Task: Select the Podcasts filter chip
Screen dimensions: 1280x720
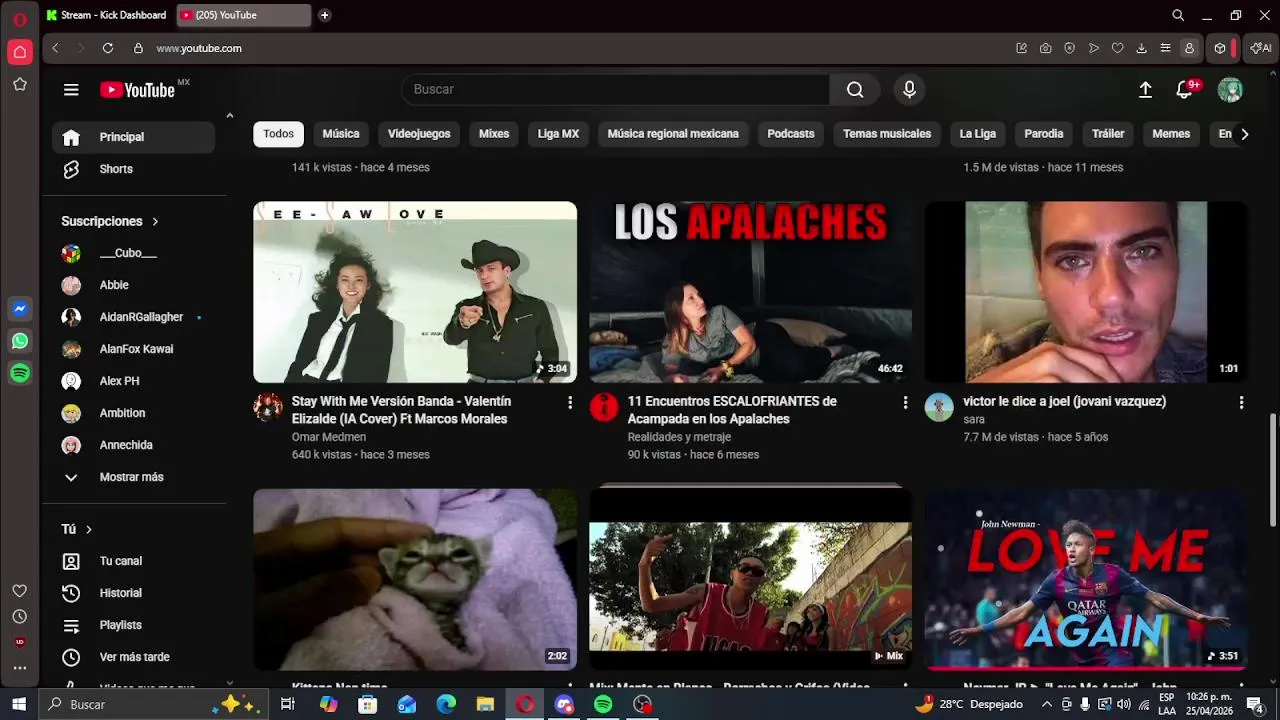Action: tap(790, 134)
